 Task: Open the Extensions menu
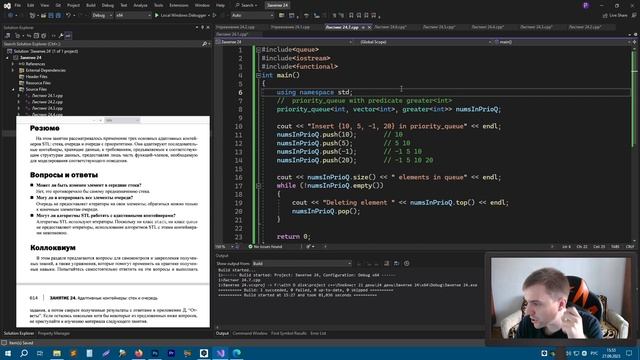(x=179, y=5)
